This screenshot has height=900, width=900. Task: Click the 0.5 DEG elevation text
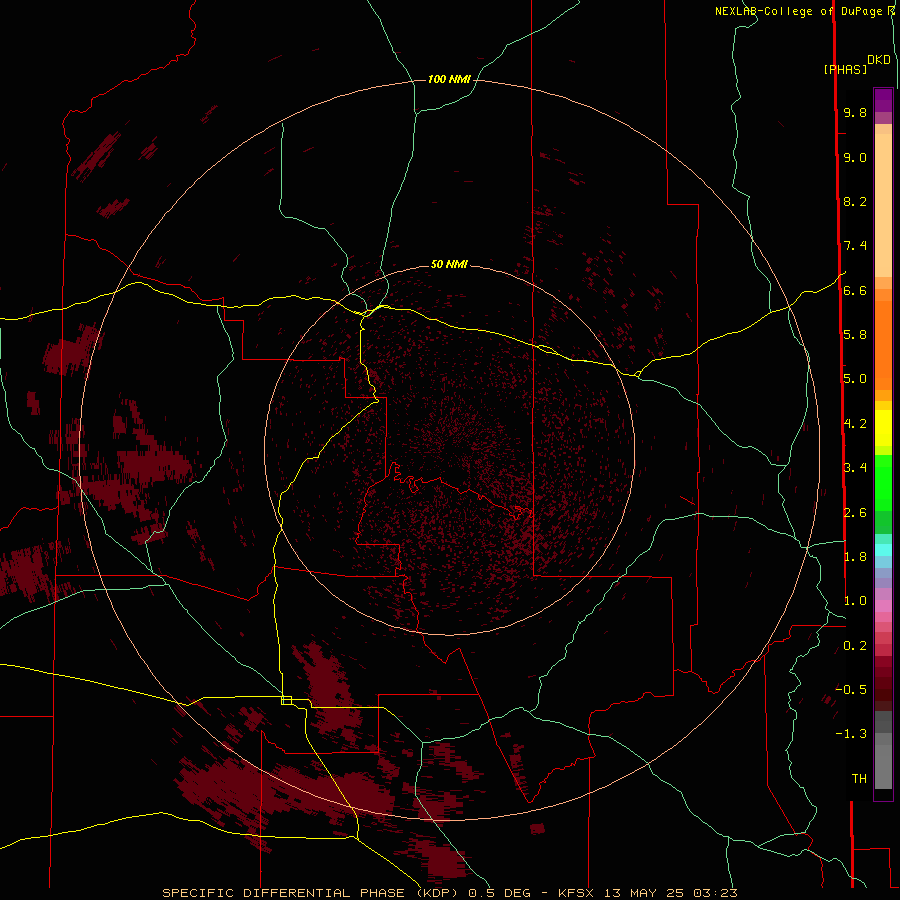click(x=499, y=893)
